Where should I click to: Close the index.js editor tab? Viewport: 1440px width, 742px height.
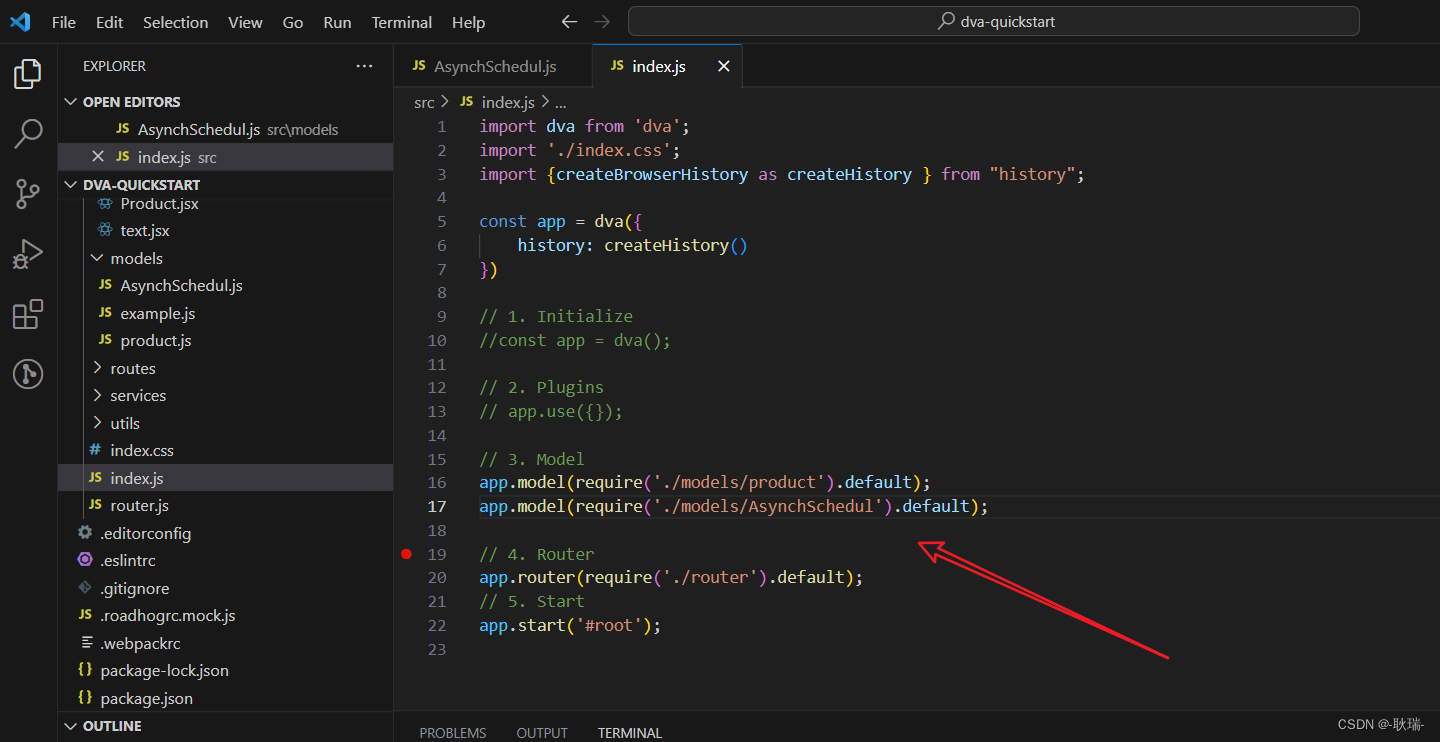(x=723, y=66)
